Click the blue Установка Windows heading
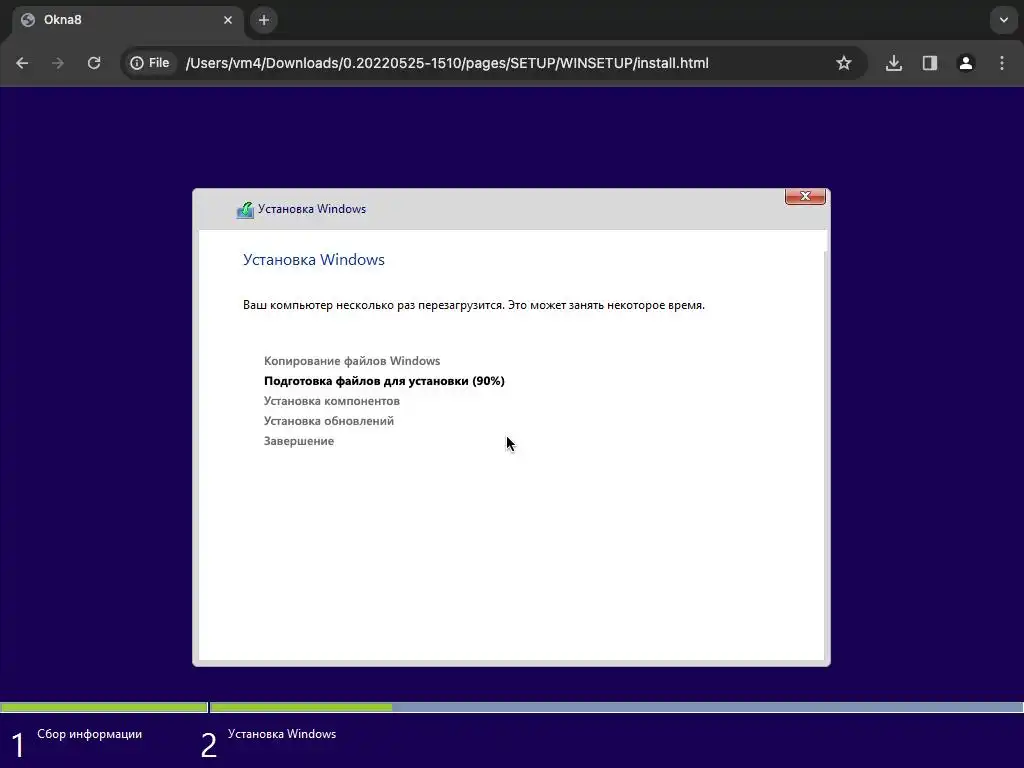 [x=314, y=260]
